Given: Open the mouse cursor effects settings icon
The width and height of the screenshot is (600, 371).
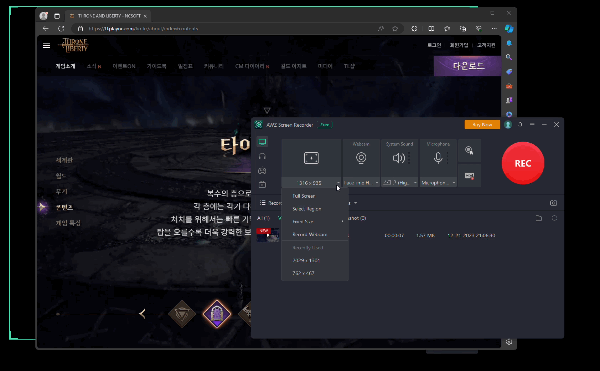Looking at the screenshot, I should pyautogui.click(x=469, y=150).
